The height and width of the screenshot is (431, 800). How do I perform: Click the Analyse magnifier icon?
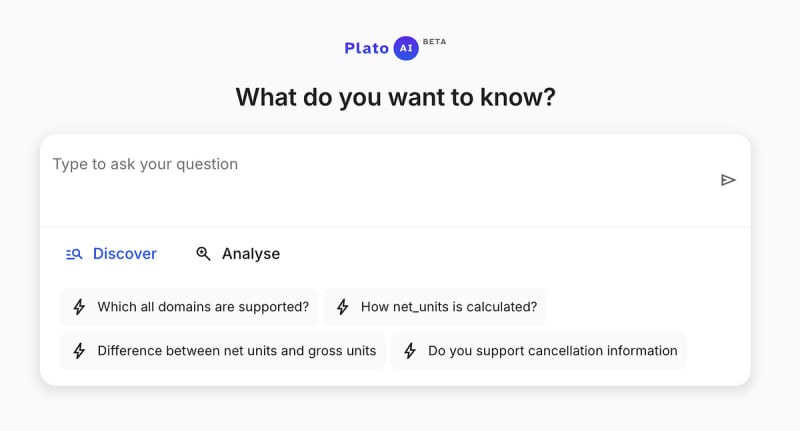coord(203,254)
